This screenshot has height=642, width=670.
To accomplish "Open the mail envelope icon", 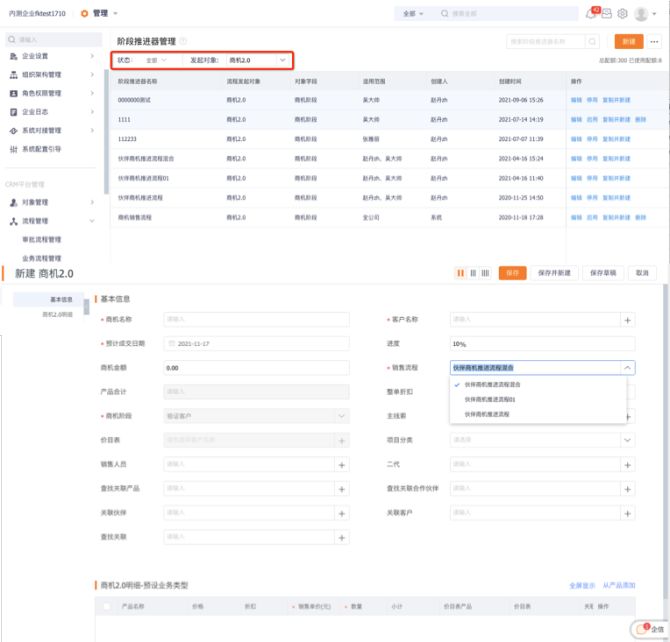I will coord(606,14).
